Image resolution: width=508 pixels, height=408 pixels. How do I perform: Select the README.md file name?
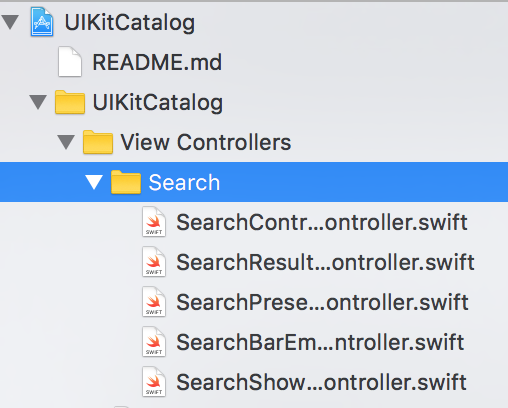click(157, 62)
